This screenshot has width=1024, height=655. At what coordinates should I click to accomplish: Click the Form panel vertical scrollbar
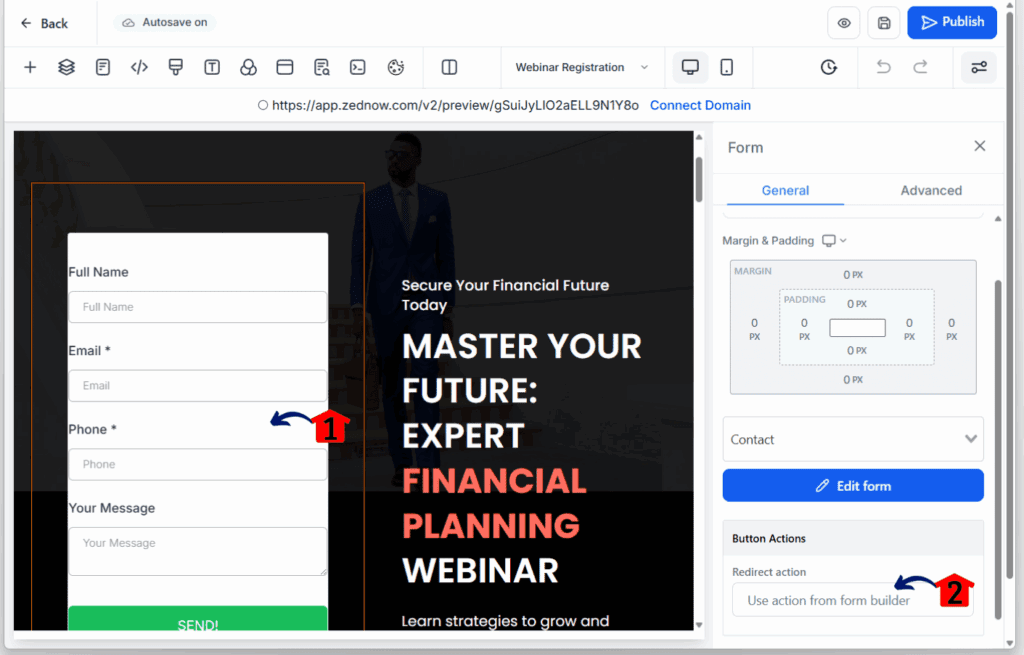(998, 449)
